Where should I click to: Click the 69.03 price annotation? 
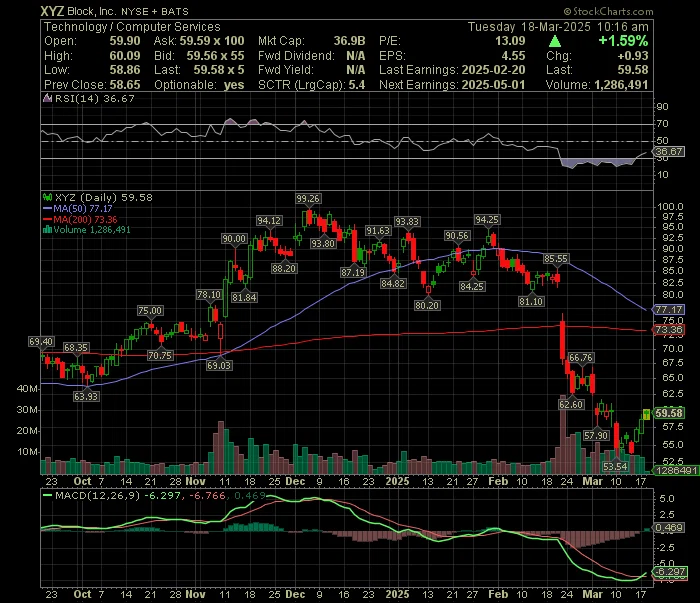click(x=219, y=365)
